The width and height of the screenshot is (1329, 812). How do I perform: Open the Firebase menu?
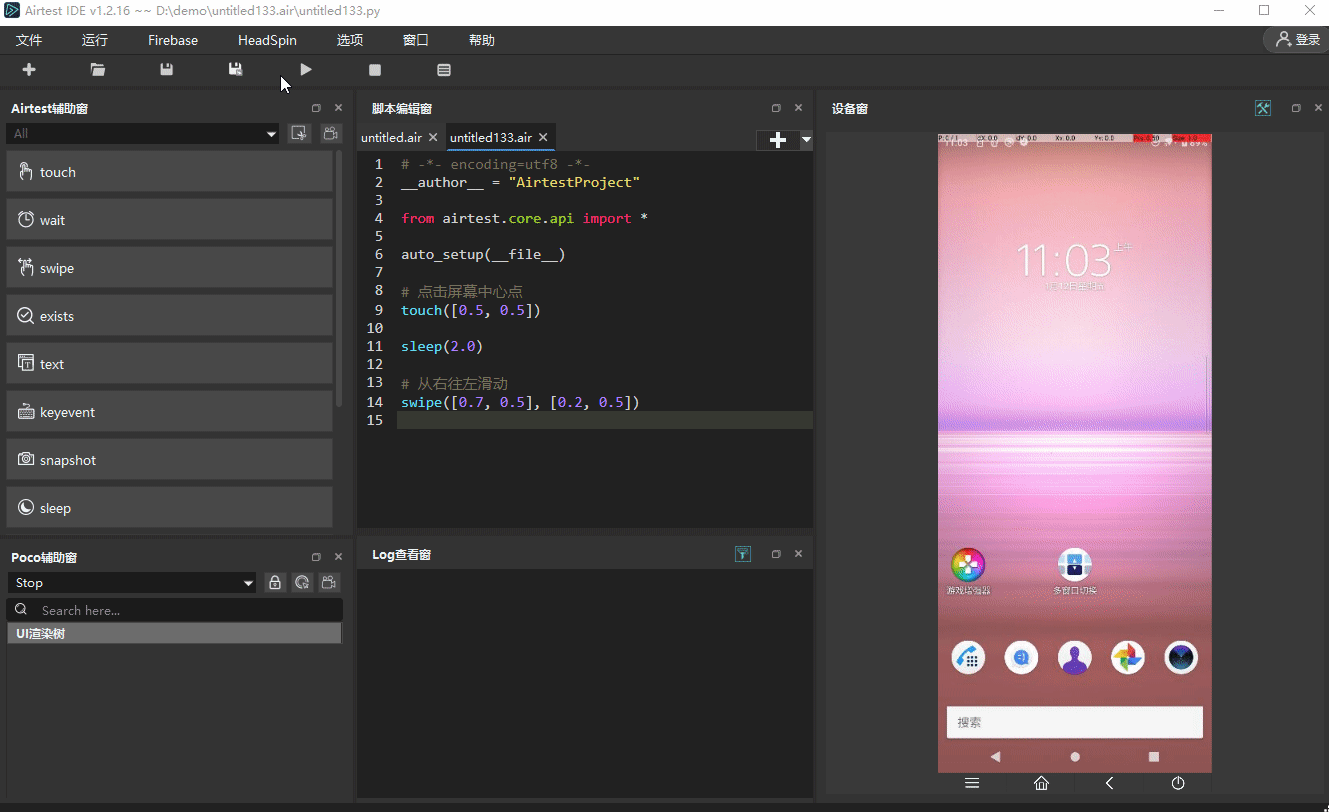(173, 40)
